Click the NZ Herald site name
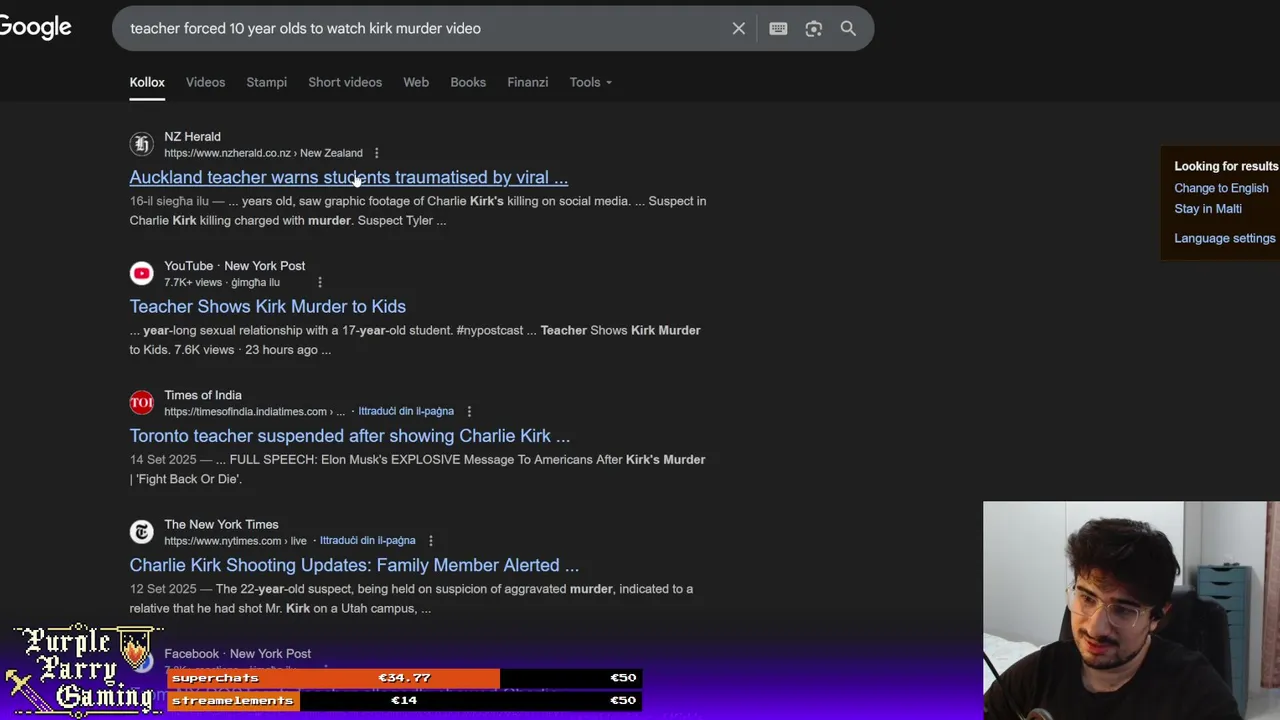This screenshot has width=1280, height=720. tap(192, 136)
